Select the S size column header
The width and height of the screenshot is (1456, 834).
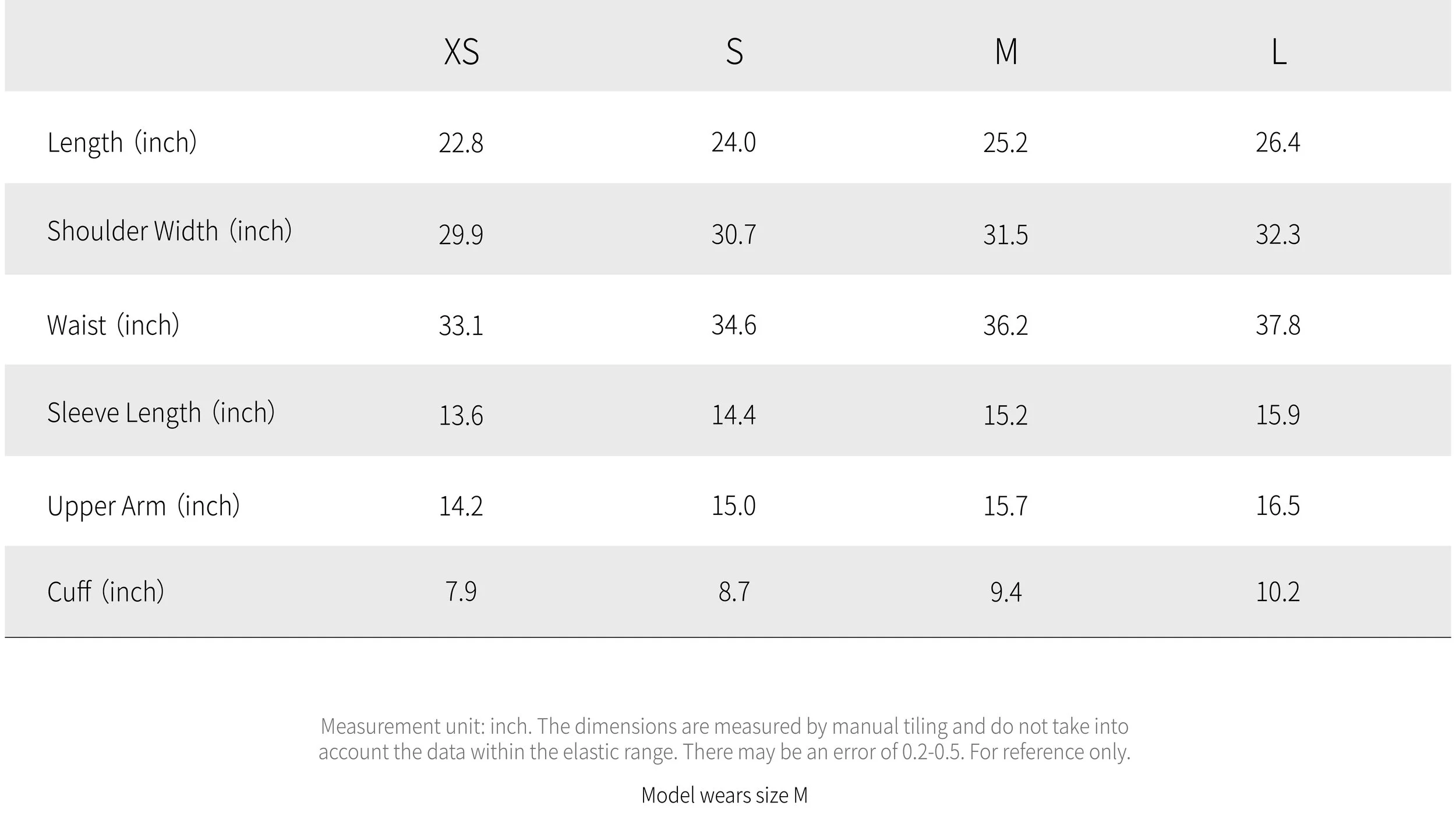pos(734,52)
